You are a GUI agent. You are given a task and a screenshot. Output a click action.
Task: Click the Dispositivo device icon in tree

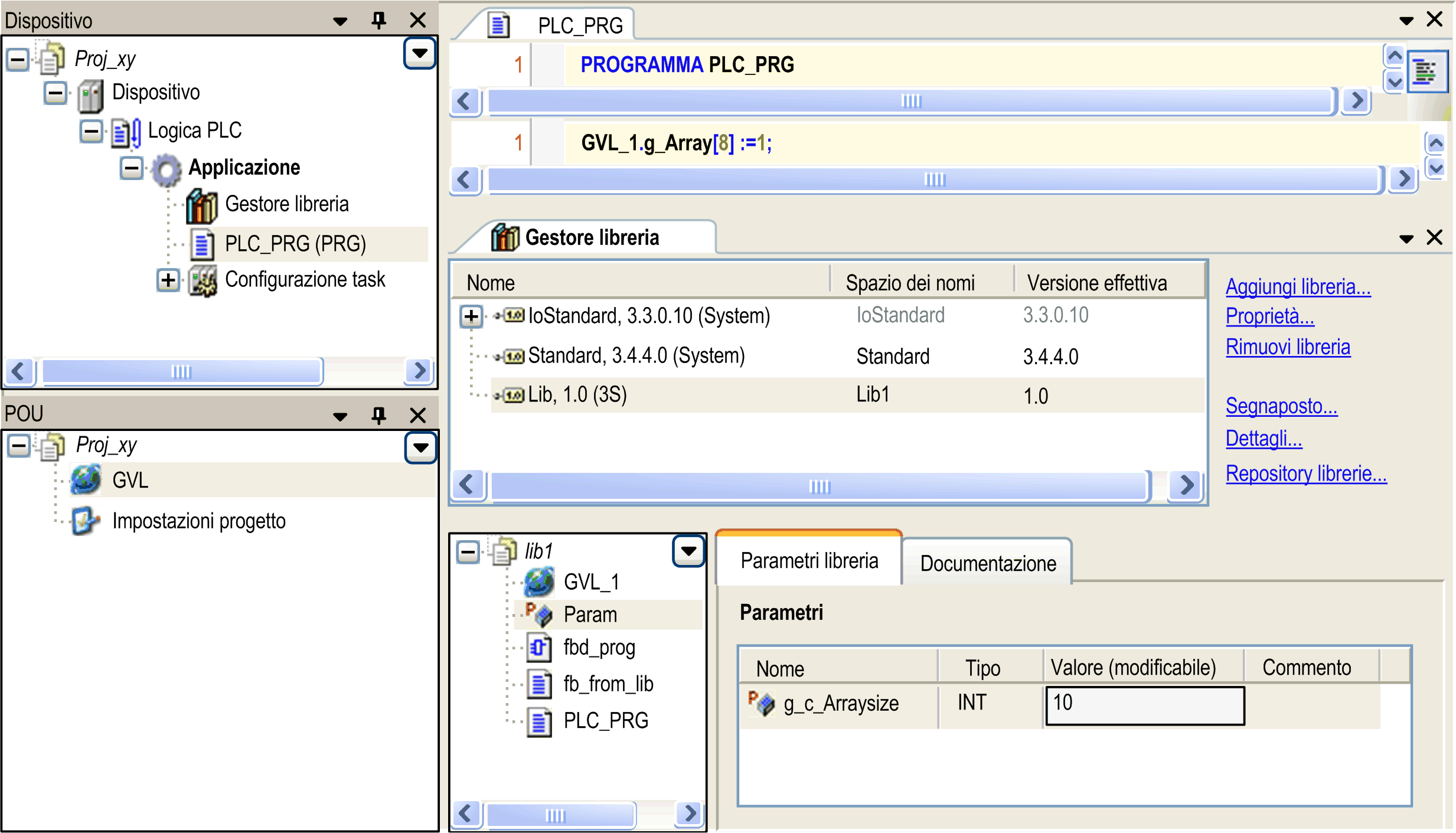[90, 97]
